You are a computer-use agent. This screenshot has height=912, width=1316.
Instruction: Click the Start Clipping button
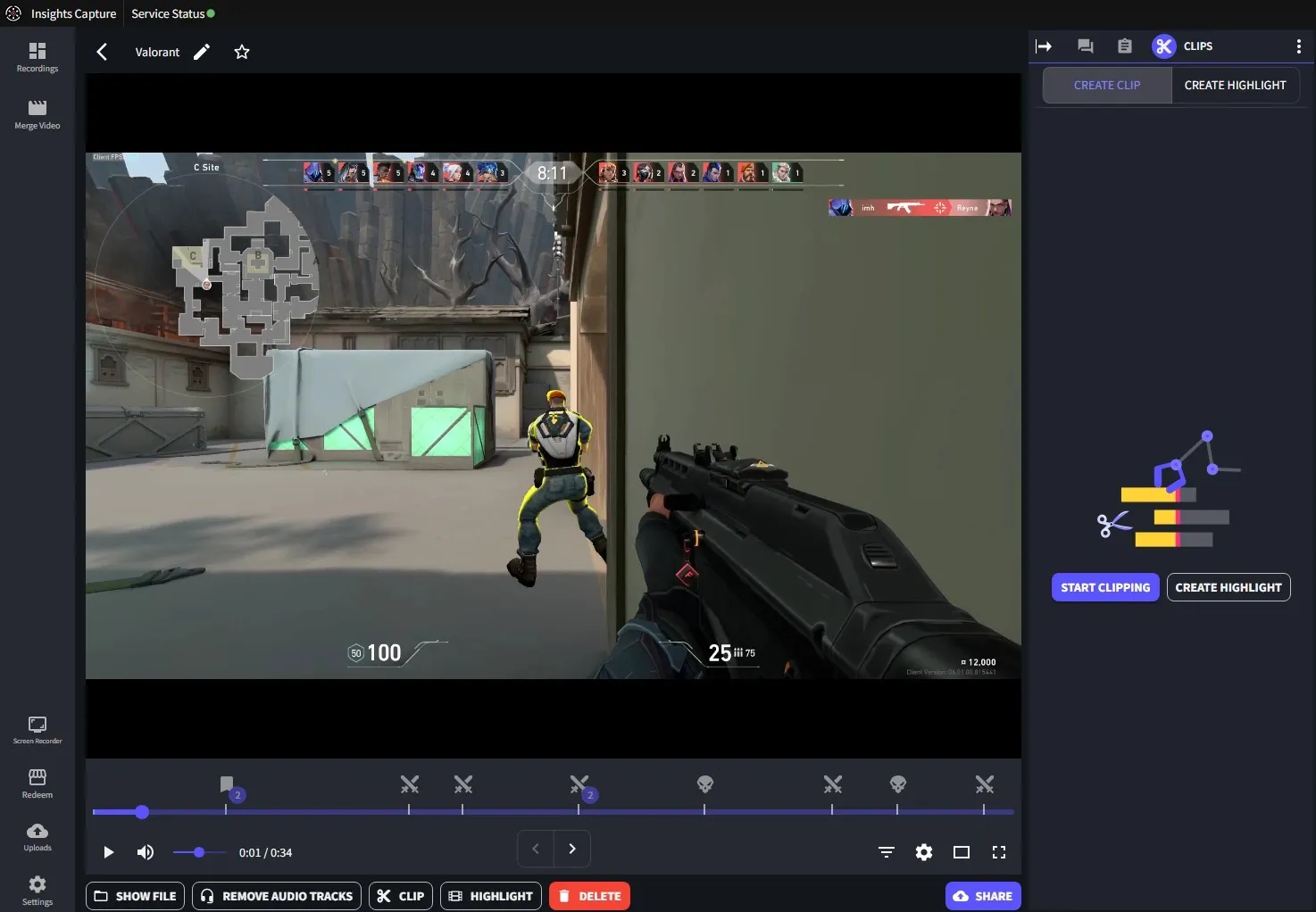click(x=1104, y=587)
